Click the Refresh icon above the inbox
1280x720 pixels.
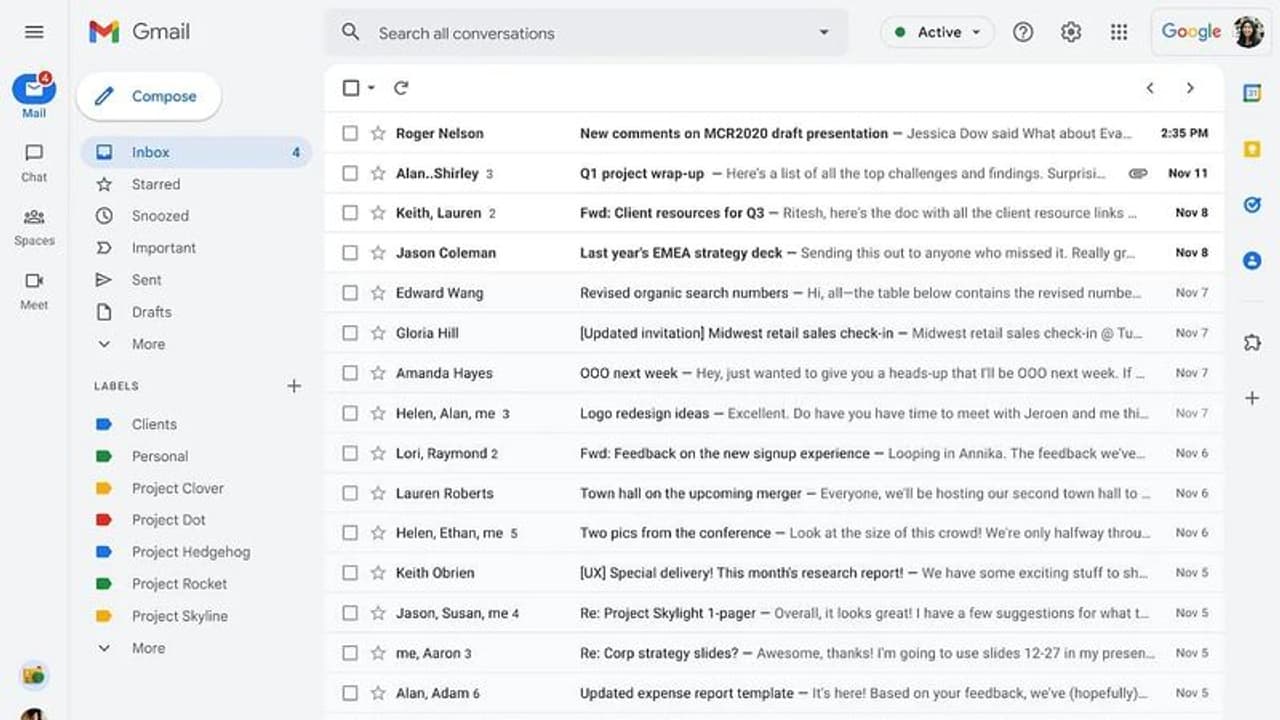click(x=401, y=88)
